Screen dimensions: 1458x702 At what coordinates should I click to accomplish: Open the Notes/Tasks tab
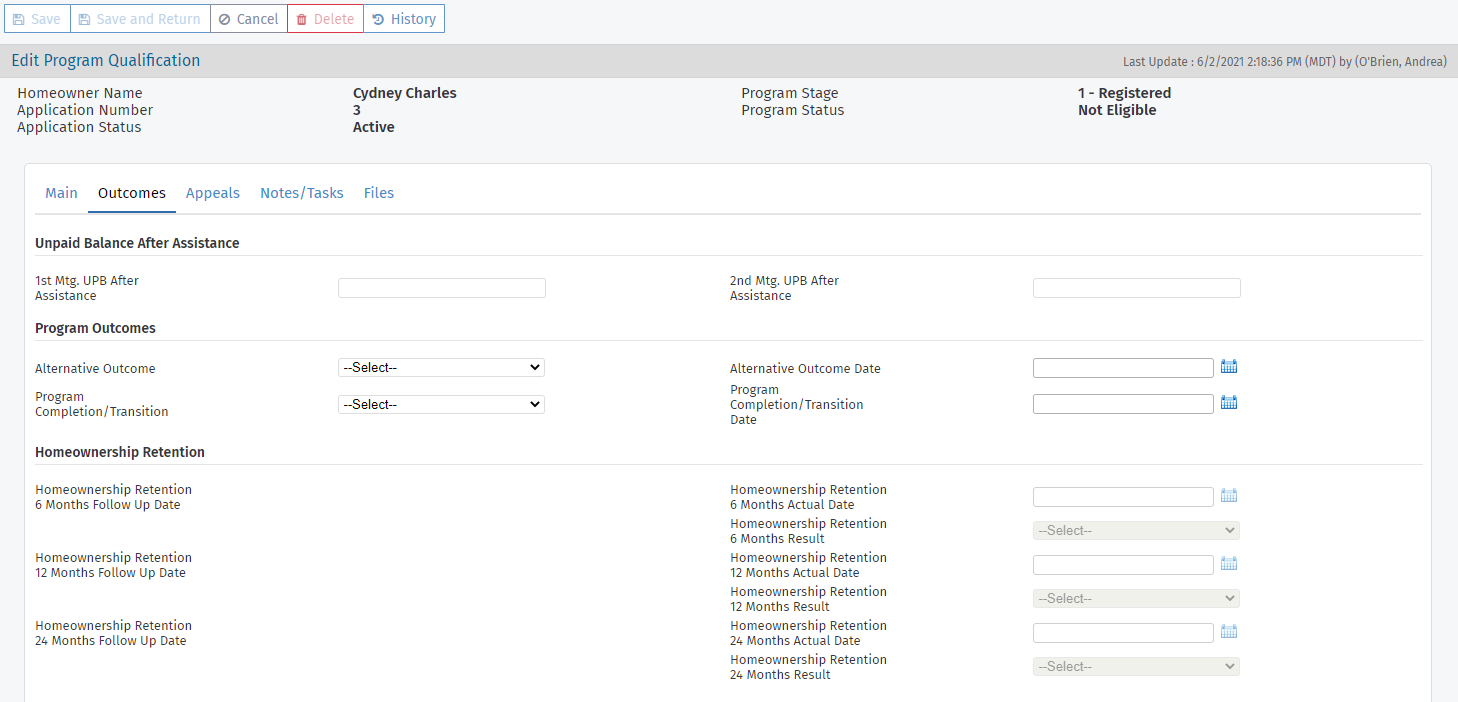(302, 193)
